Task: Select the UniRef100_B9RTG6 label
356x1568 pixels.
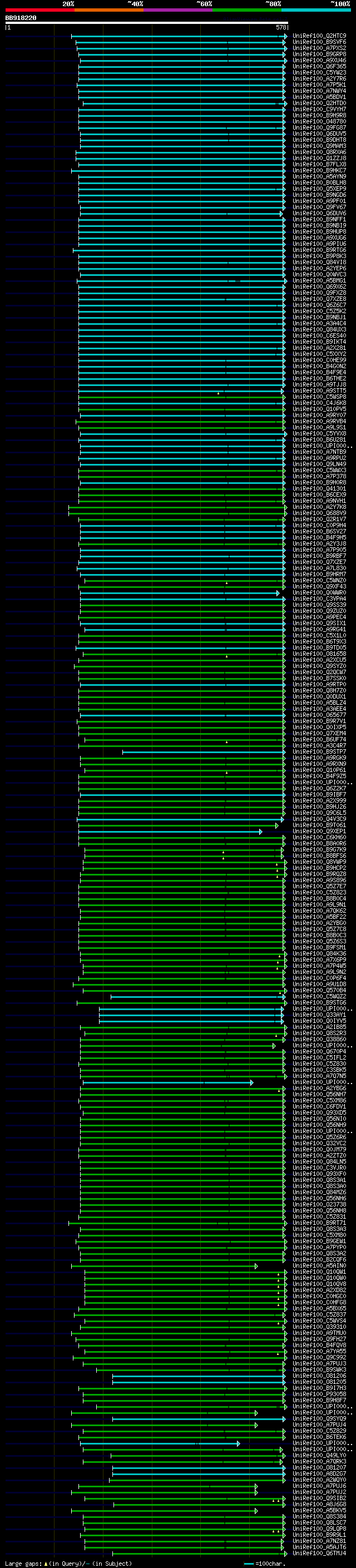Action: point(319,250)
